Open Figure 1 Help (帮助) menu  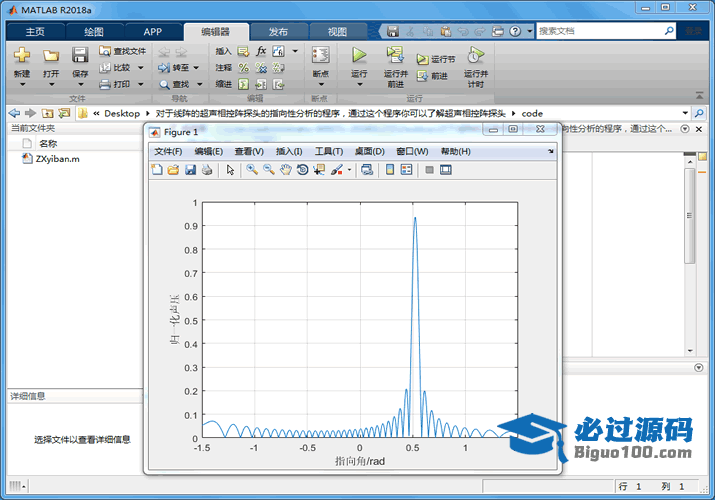pos(455,151)
